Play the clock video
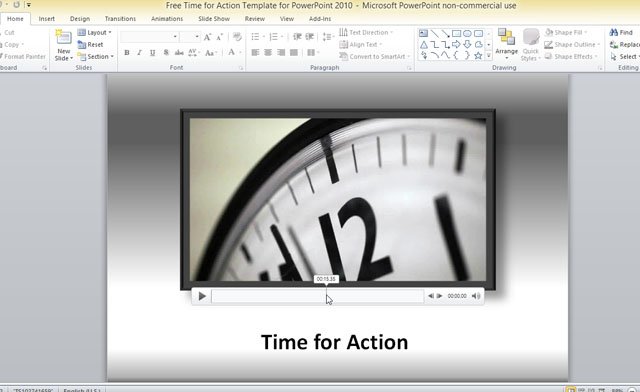Viewport: 640px width, 392px height. tap(202, 296)
